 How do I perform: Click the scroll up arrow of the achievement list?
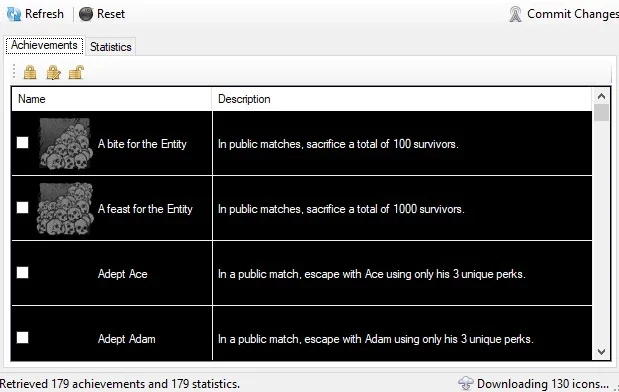coord(601,96)
